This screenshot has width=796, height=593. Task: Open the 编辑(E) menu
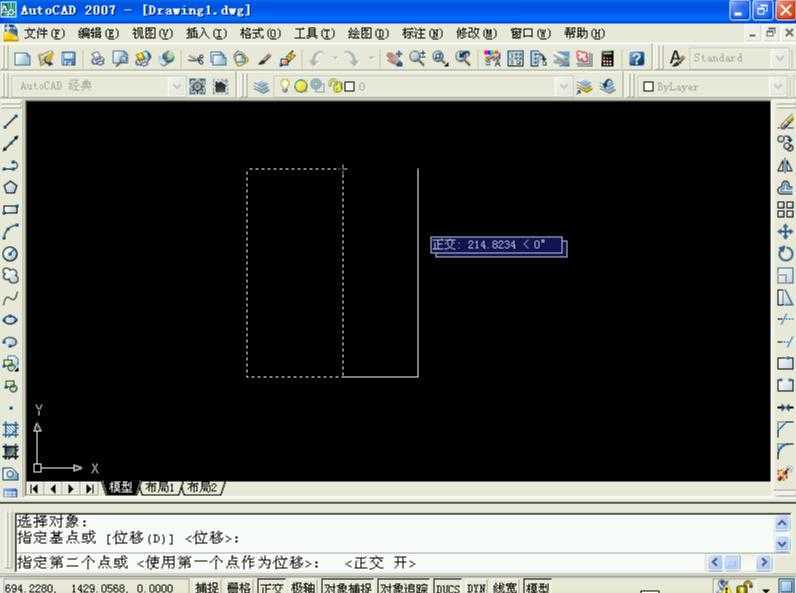click(x=98, y=34)
